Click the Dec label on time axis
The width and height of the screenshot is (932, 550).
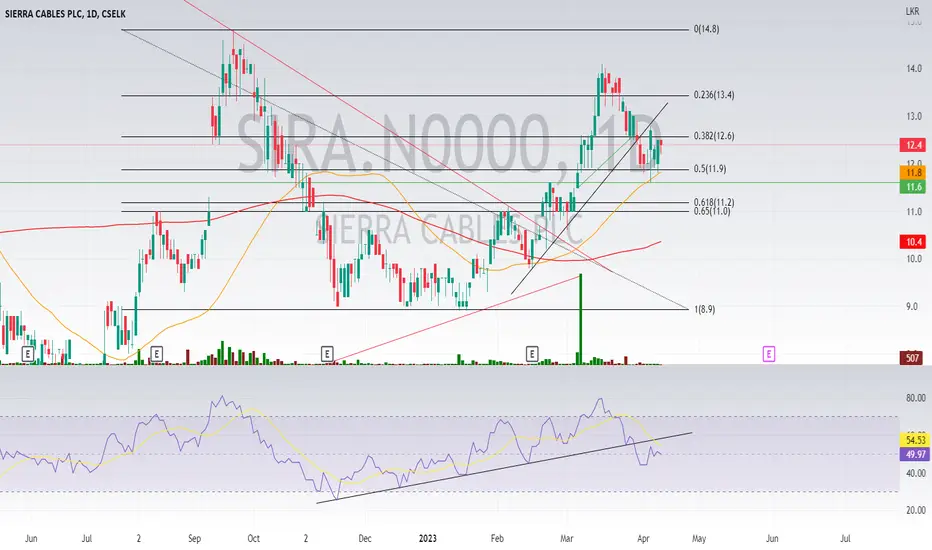point(364,539)
